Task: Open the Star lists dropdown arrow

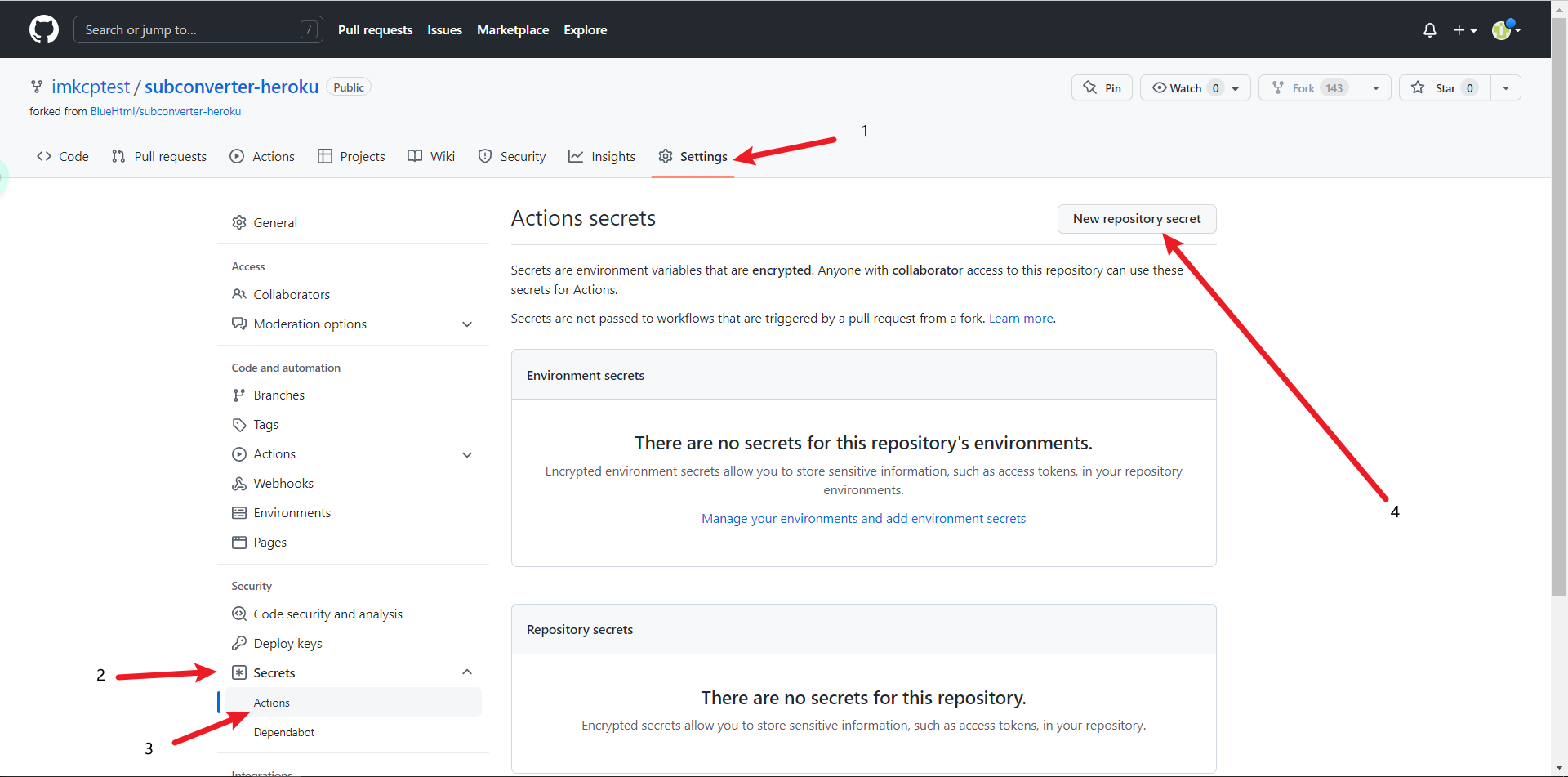Action: point(1506,88)
